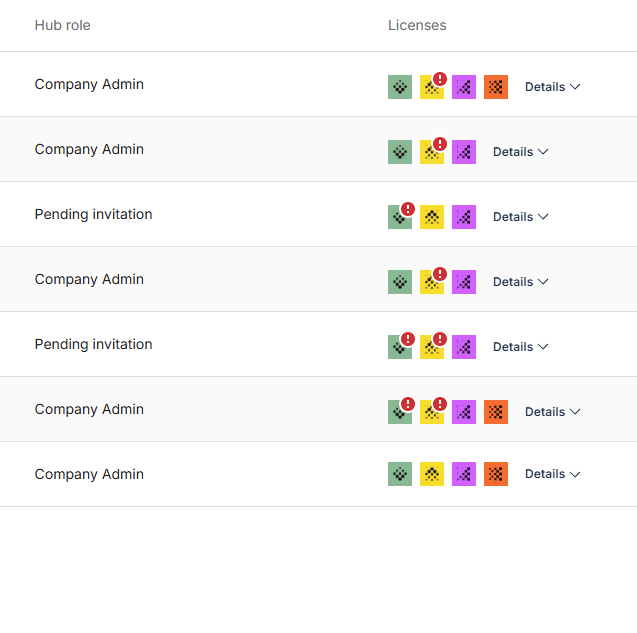The width and height of the screenshot is (637, 633).
Task: Click purple license icon in last row
Action: click(x=464, y=474)
